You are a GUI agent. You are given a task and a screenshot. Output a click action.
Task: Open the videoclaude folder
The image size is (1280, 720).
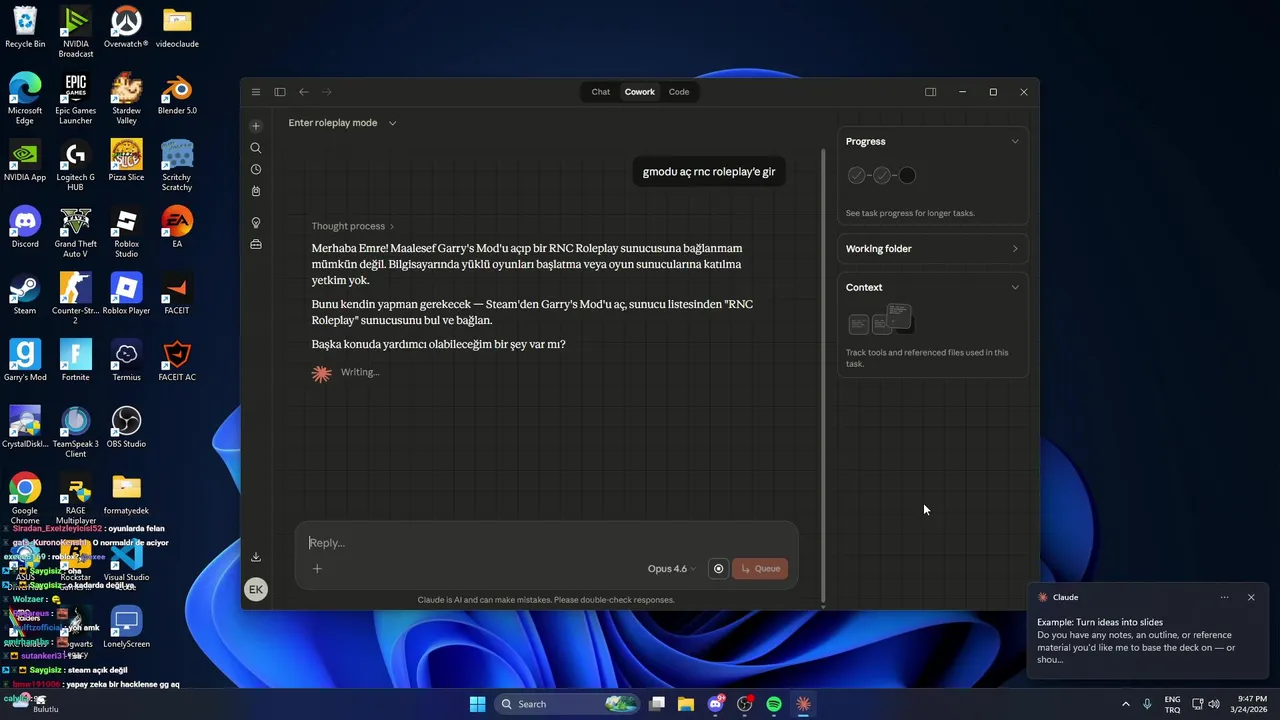177,28
